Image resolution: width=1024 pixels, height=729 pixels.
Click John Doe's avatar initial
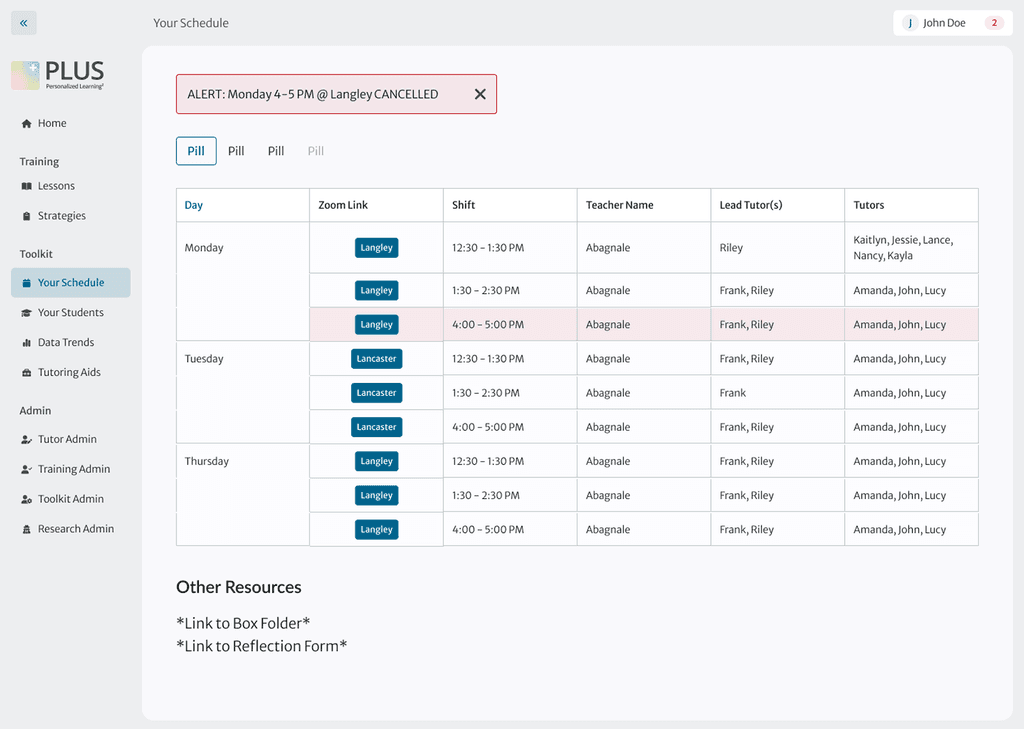pos(910,23)
